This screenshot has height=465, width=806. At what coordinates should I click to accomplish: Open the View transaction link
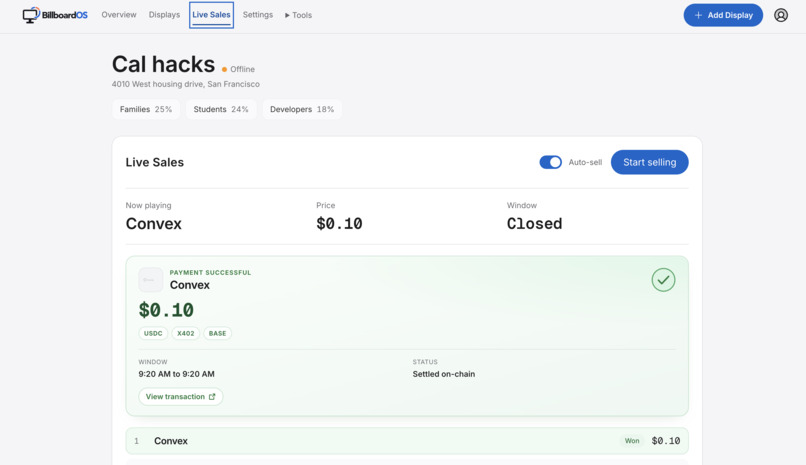pyautogui.click(x=180, y=397)
